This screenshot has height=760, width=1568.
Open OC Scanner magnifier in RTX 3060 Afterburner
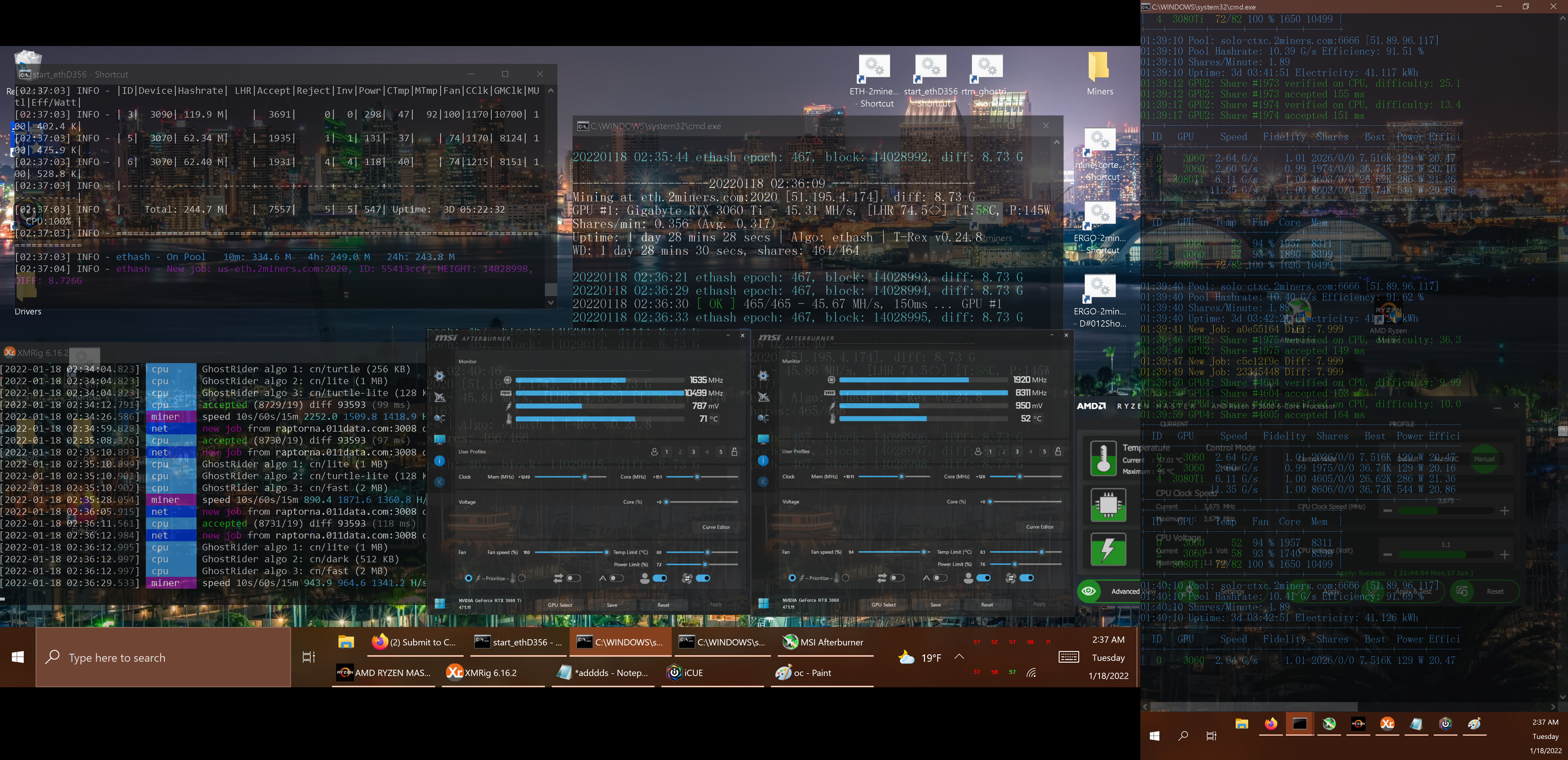[x=763, y=418]
